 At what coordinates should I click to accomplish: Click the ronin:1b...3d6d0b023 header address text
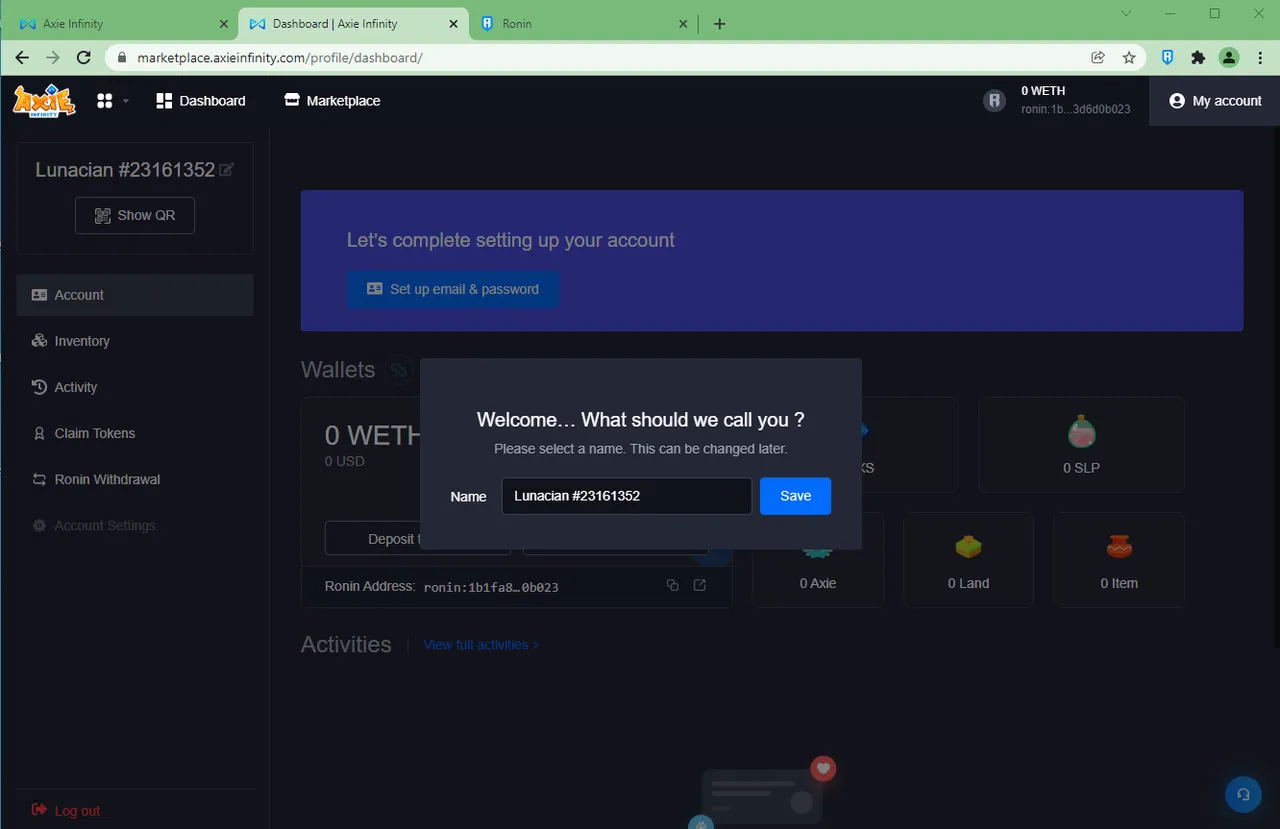(x=1076, y=109)
